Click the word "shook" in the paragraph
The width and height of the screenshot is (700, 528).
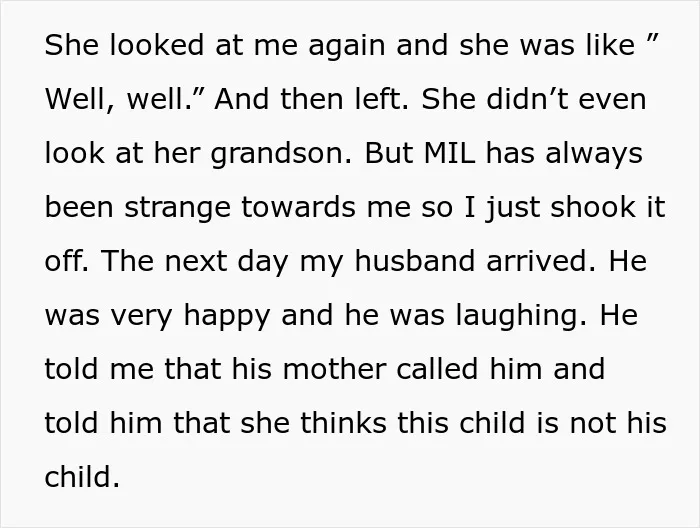(593, 208)
